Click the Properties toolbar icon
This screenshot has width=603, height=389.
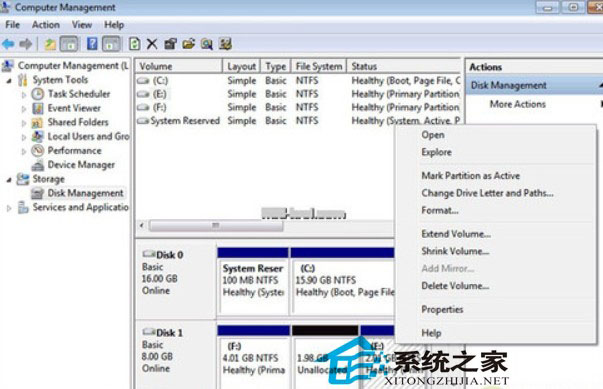click(170, 44)
